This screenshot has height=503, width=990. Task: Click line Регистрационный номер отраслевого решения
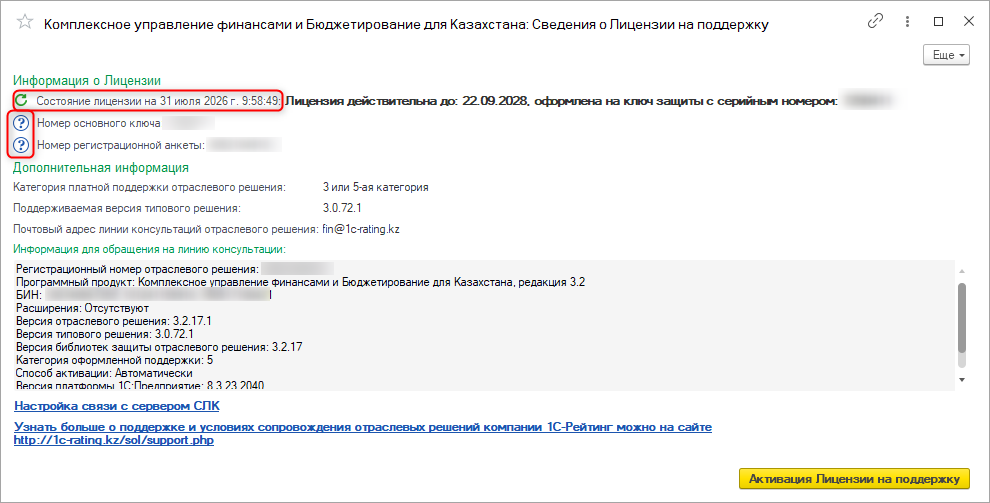[137, 269]
